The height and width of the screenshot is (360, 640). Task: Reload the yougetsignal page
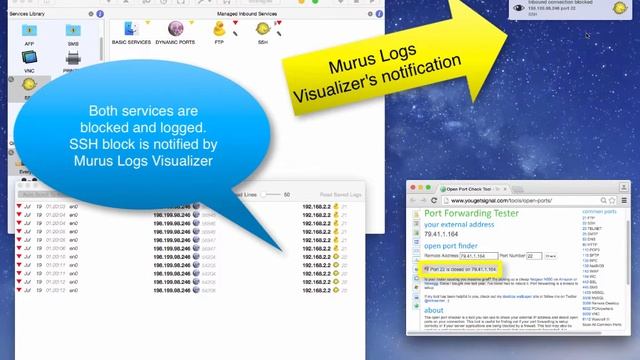coord(434,200)
